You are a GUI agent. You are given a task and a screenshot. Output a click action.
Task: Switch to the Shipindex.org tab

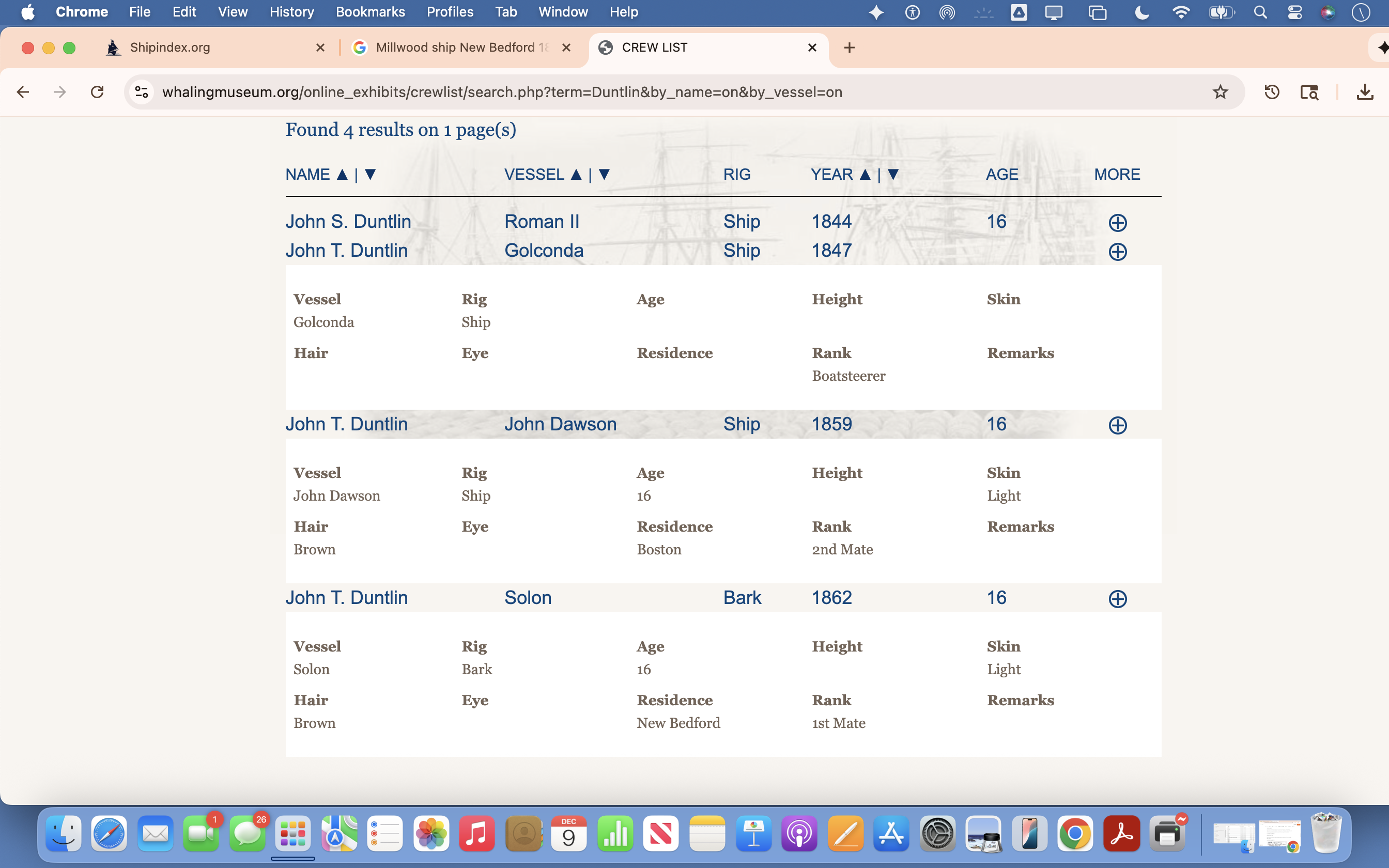[170, 48]
